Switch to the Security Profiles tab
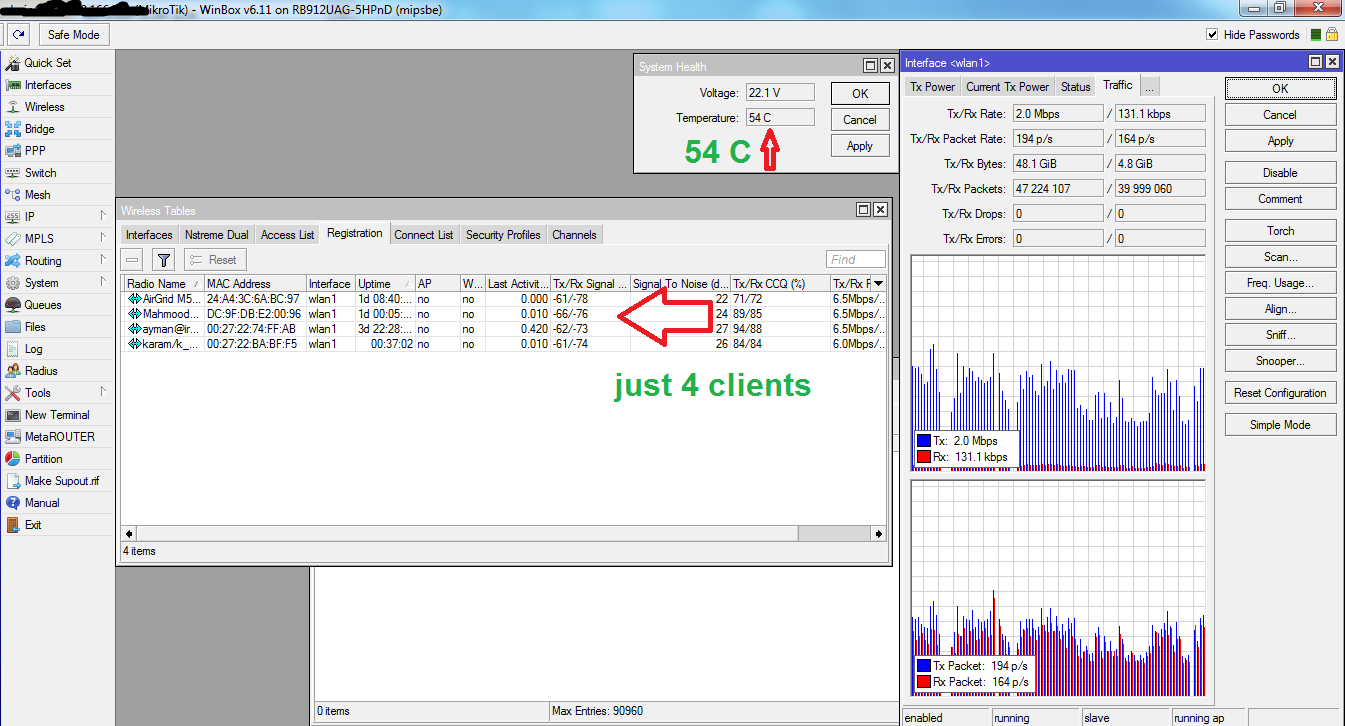This screenshot has height=726, width=1345. point(503,235)
